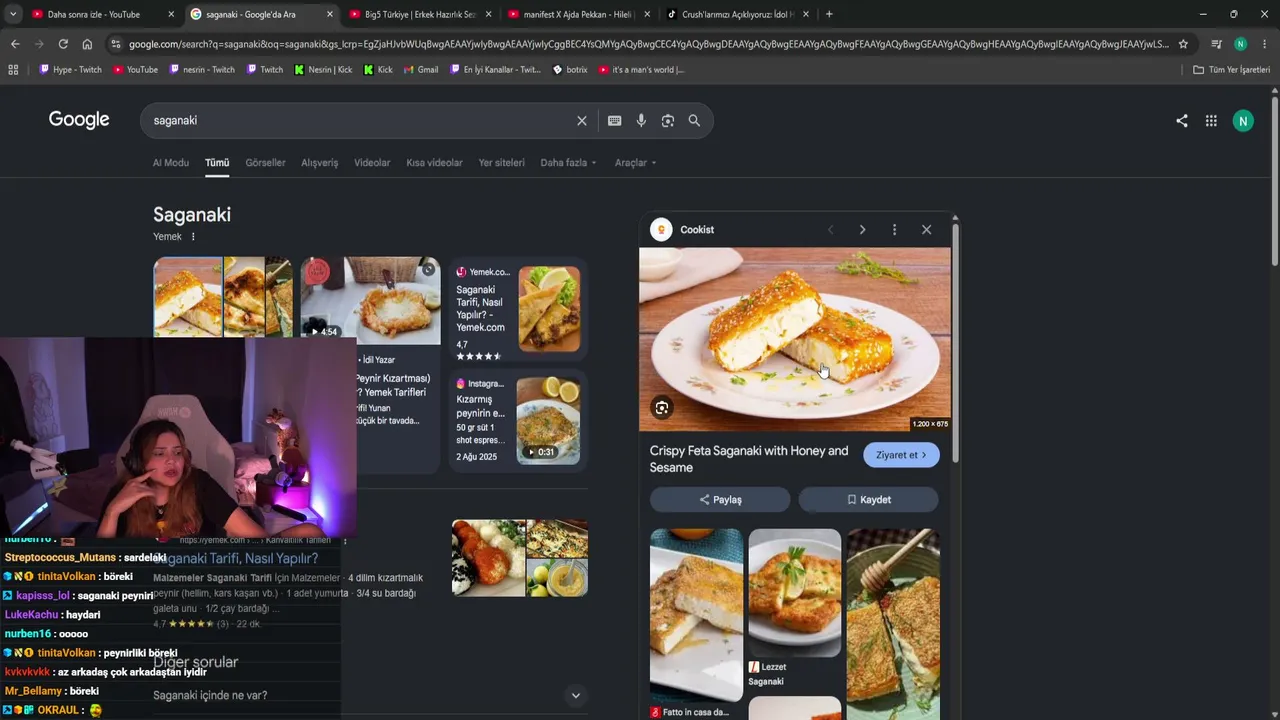Start a voice search with microphone

coord(641,121)
